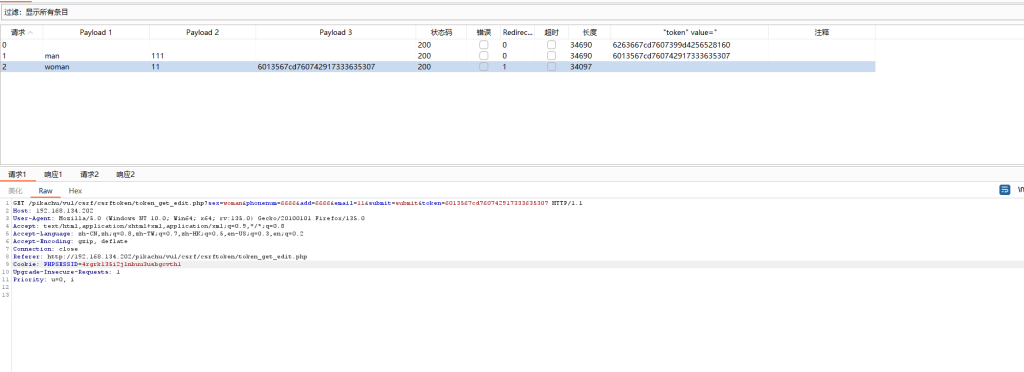Select the Raw view tab
The image size is (1024, 372).
pos(46,191)
